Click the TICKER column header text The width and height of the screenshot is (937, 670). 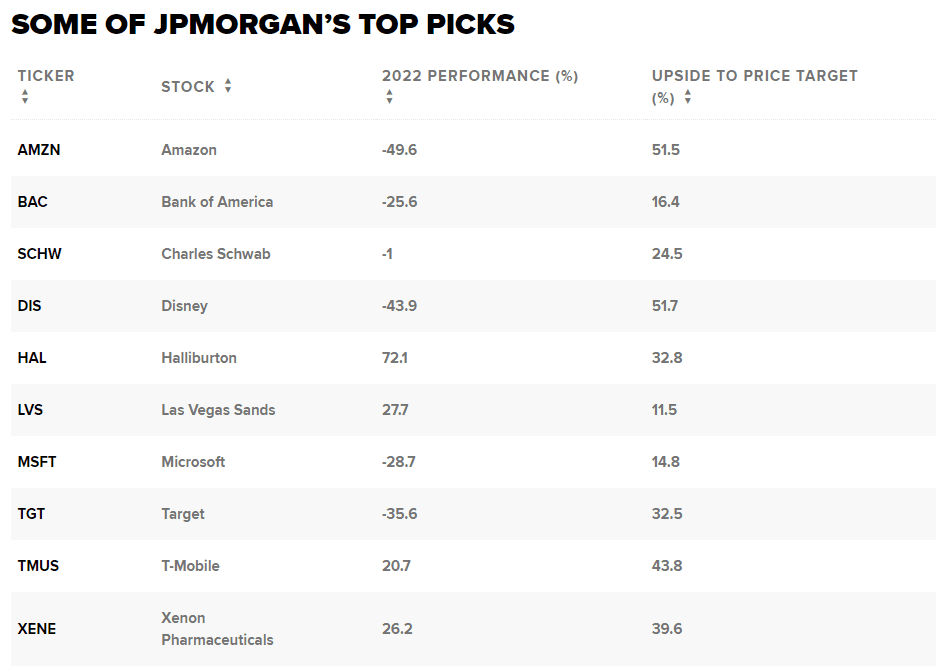pos(46,76)
